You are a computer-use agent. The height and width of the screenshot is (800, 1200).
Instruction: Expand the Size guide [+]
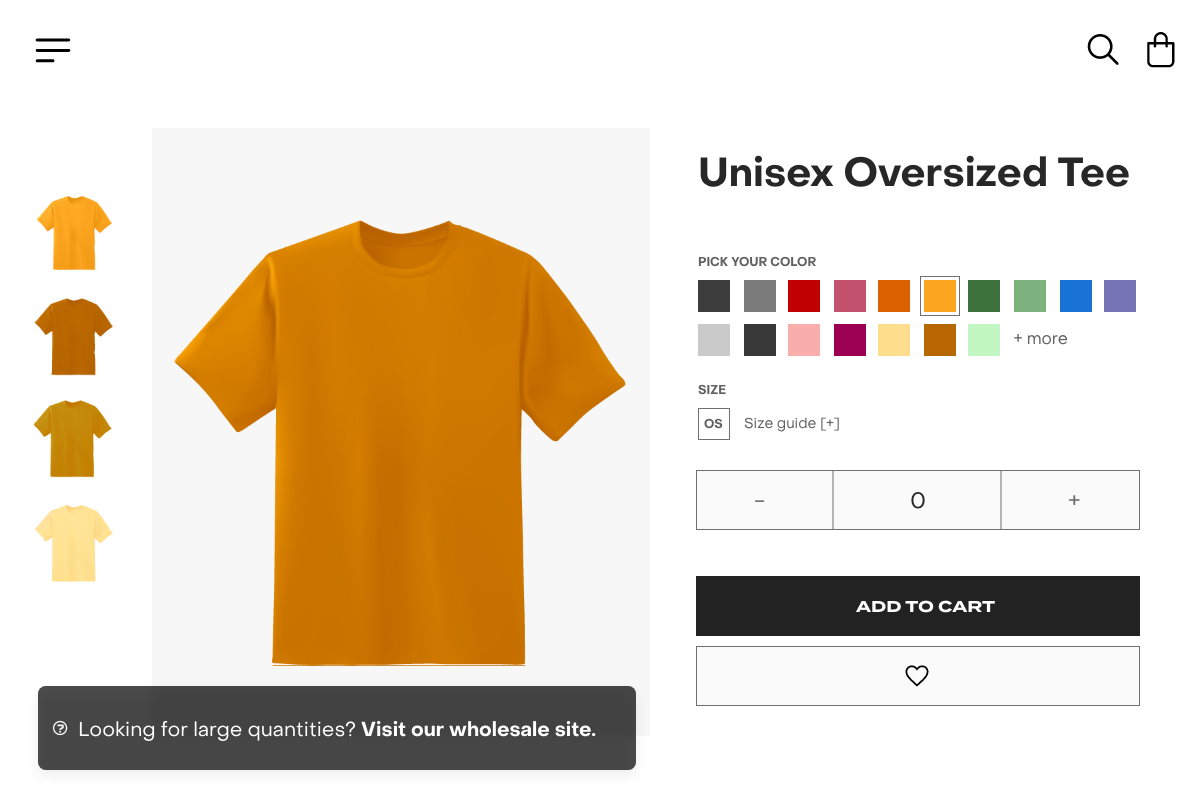coord(792,423)
